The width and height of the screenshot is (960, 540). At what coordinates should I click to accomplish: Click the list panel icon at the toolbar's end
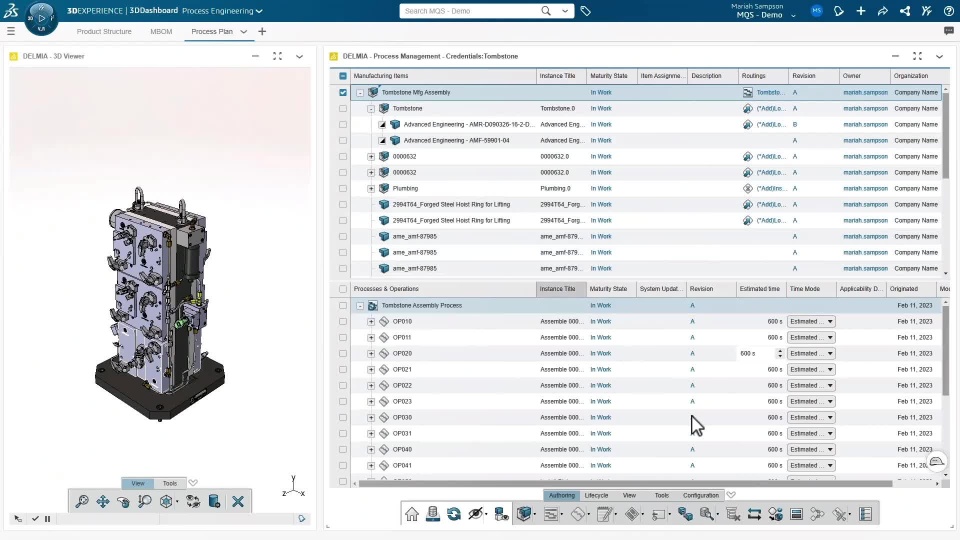(x=866, y=514)
